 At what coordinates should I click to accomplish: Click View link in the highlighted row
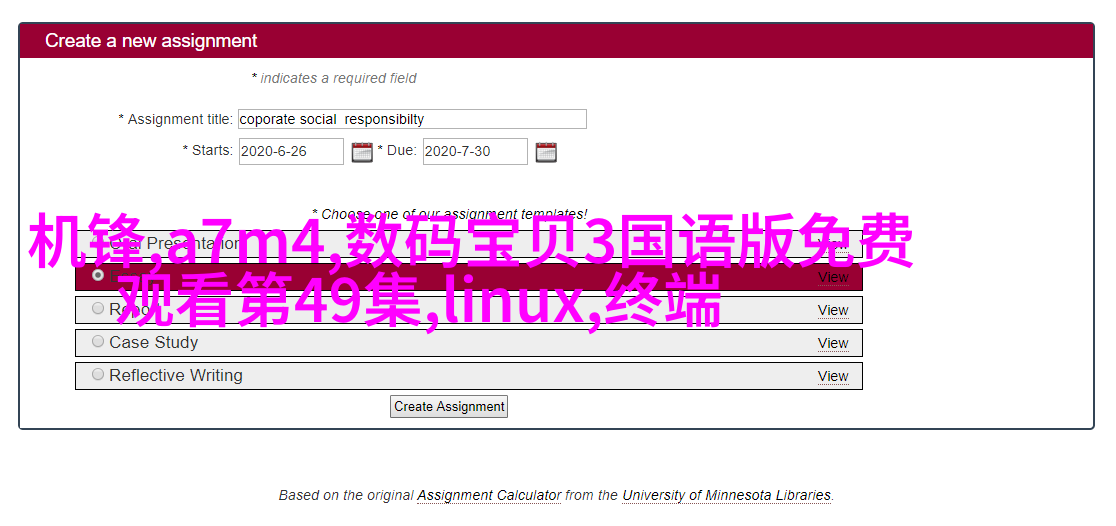(832, 277)
